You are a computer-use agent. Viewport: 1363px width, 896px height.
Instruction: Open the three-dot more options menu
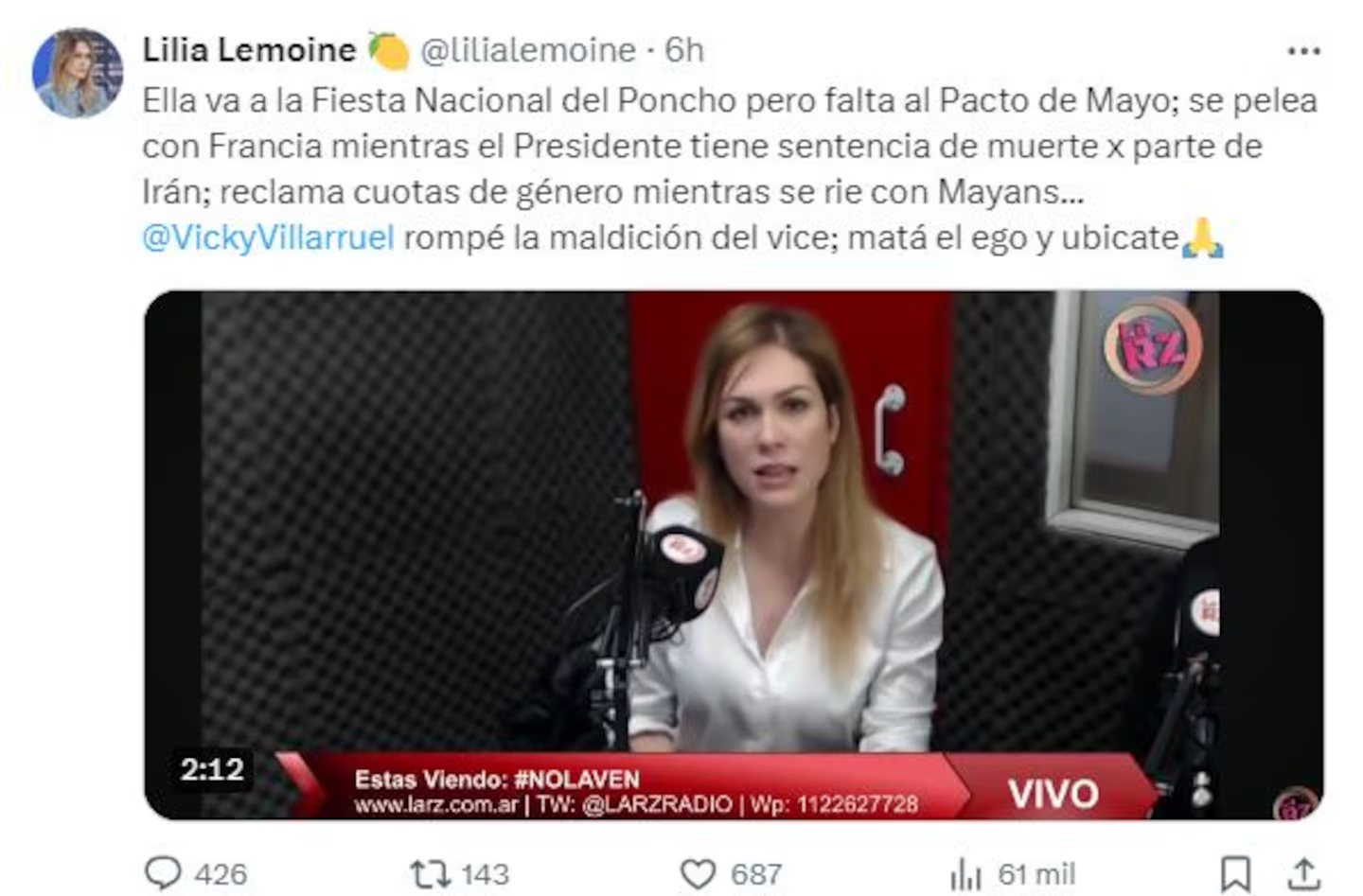coord(1303,51)
